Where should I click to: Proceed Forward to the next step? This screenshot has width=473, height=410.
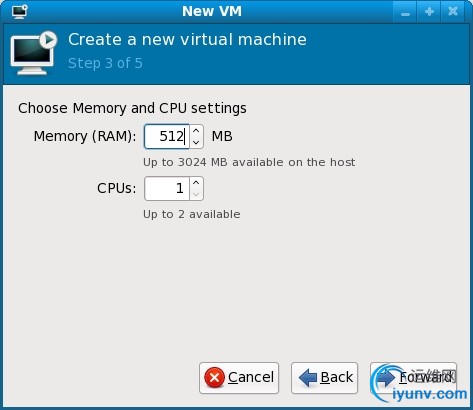click(413, 378)
